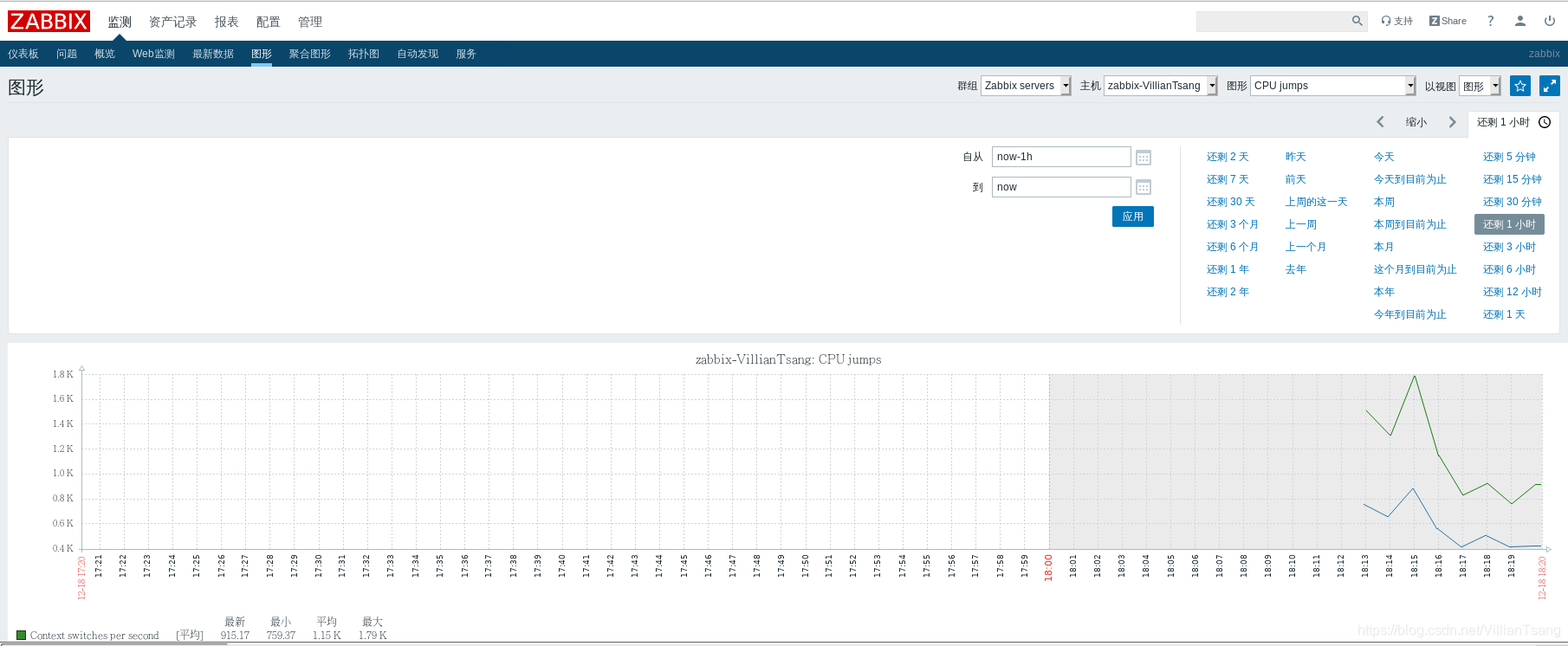Go to 概览 submenu
1568x646 pixels.
tap(105, 54)
